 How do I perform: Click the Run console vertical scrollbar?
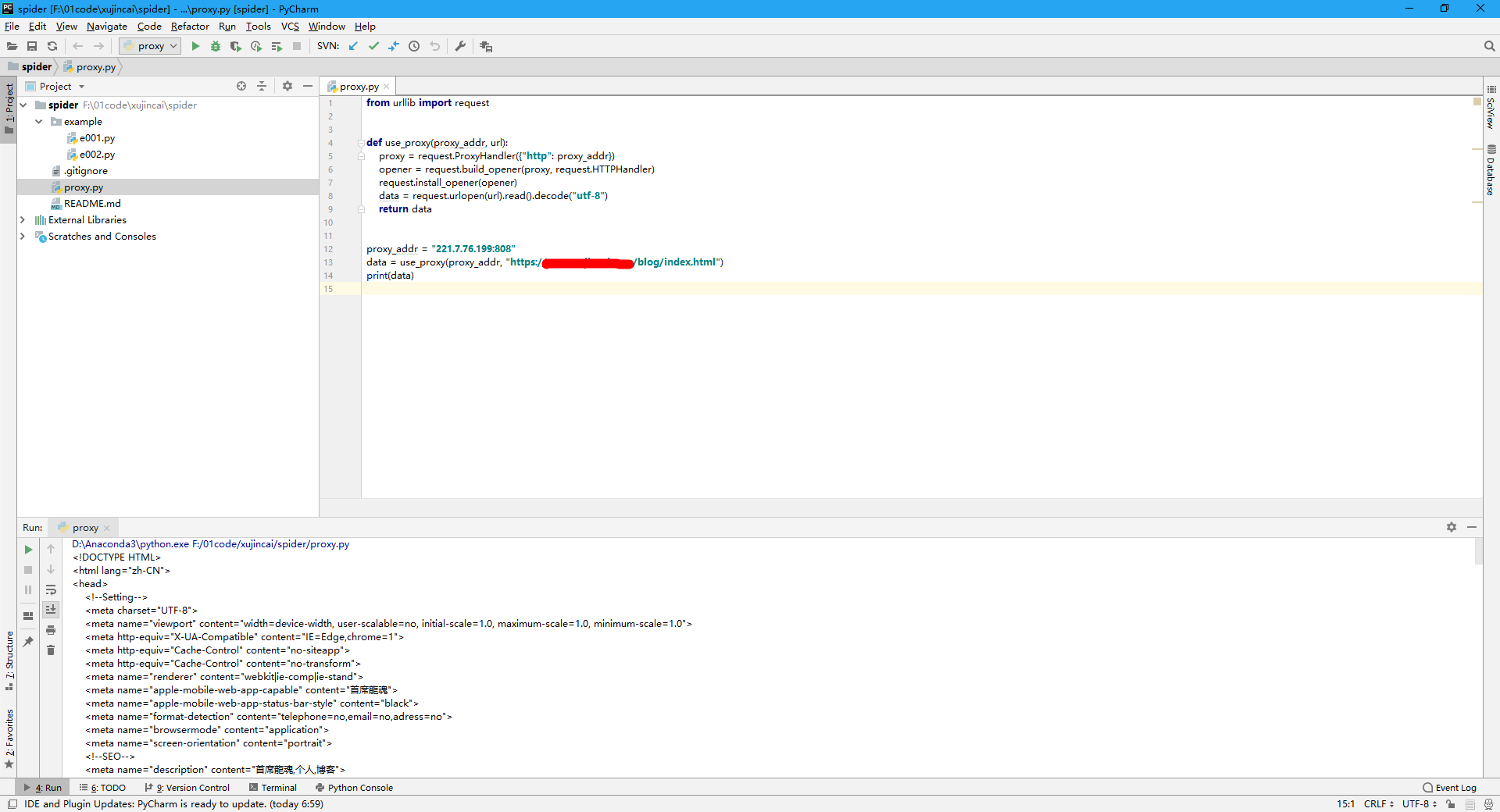(1478, 550)
